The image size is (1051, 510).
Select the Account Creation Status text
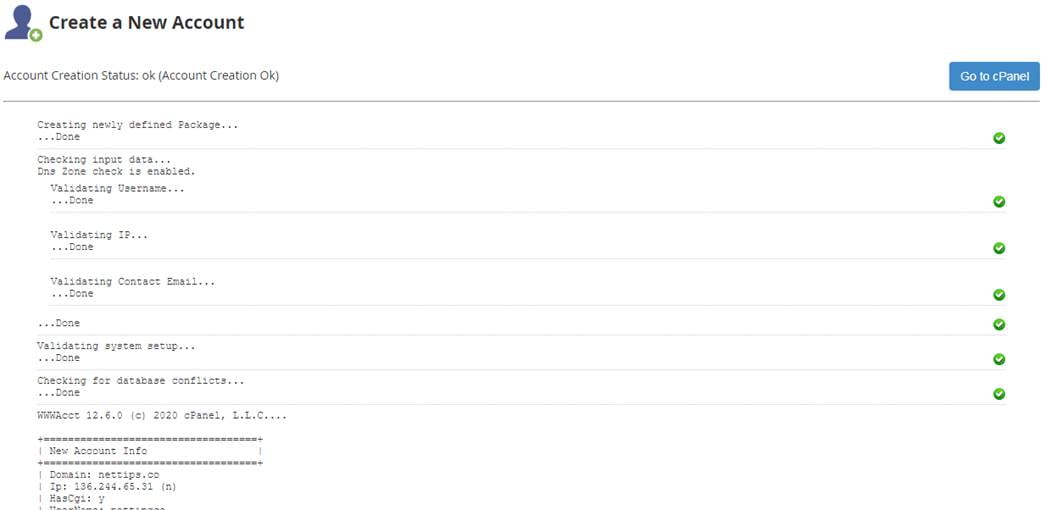141,76
